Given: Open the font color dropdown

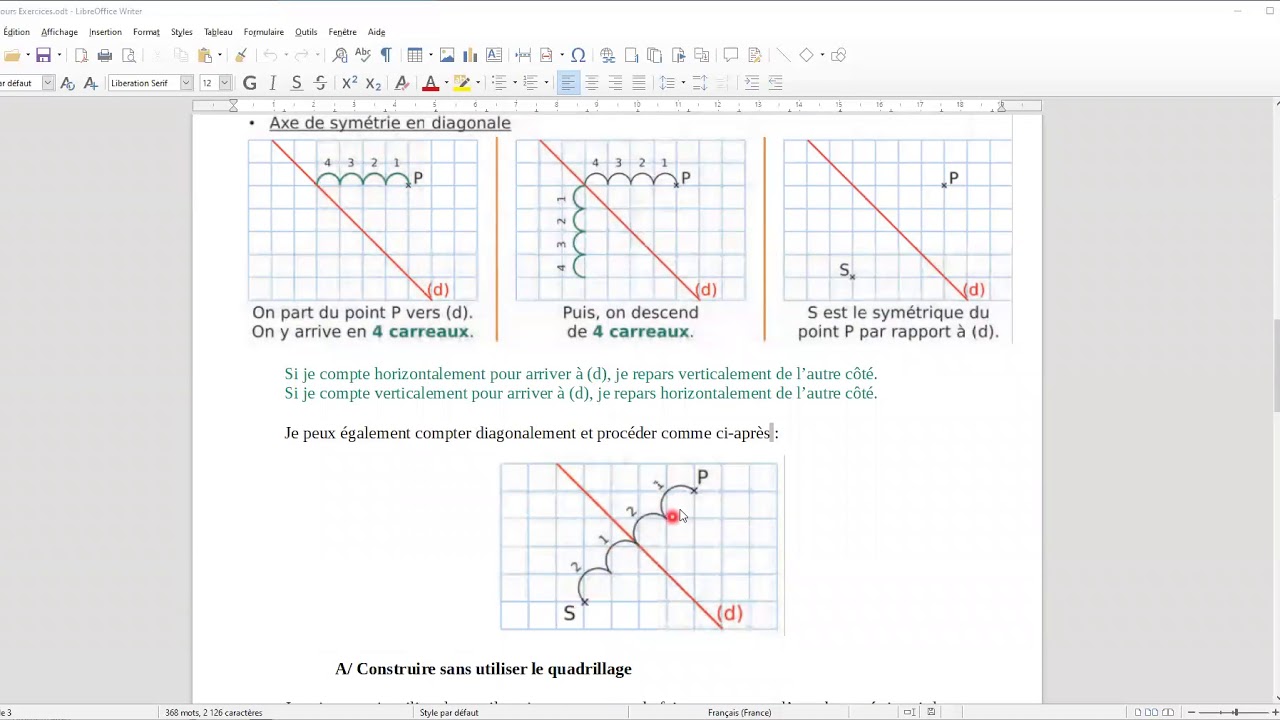Looking at the screenshot, I should point(446,83).
